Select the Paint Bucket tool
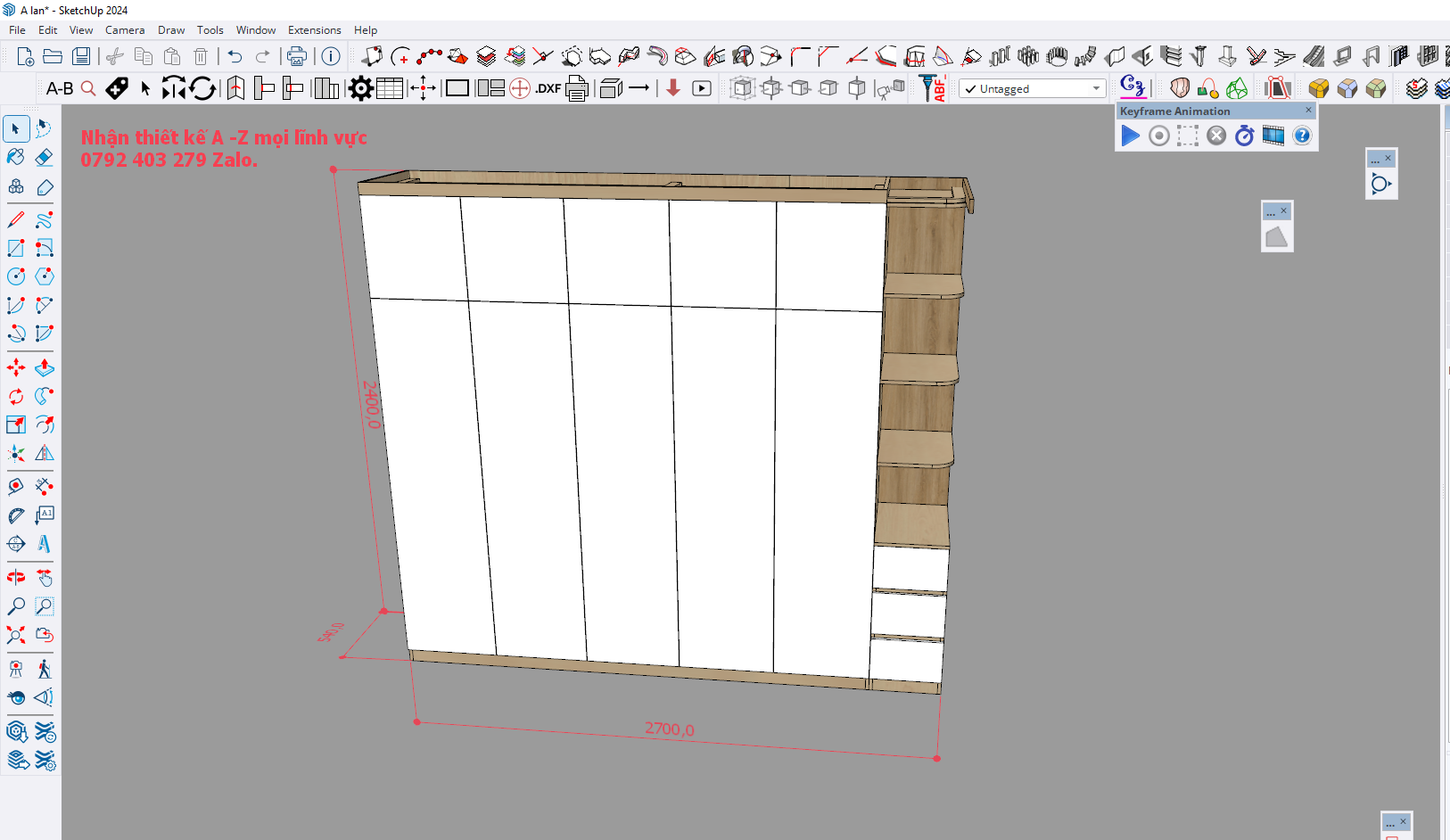Viewport: 1450px width, 840px height. (16, 157)
